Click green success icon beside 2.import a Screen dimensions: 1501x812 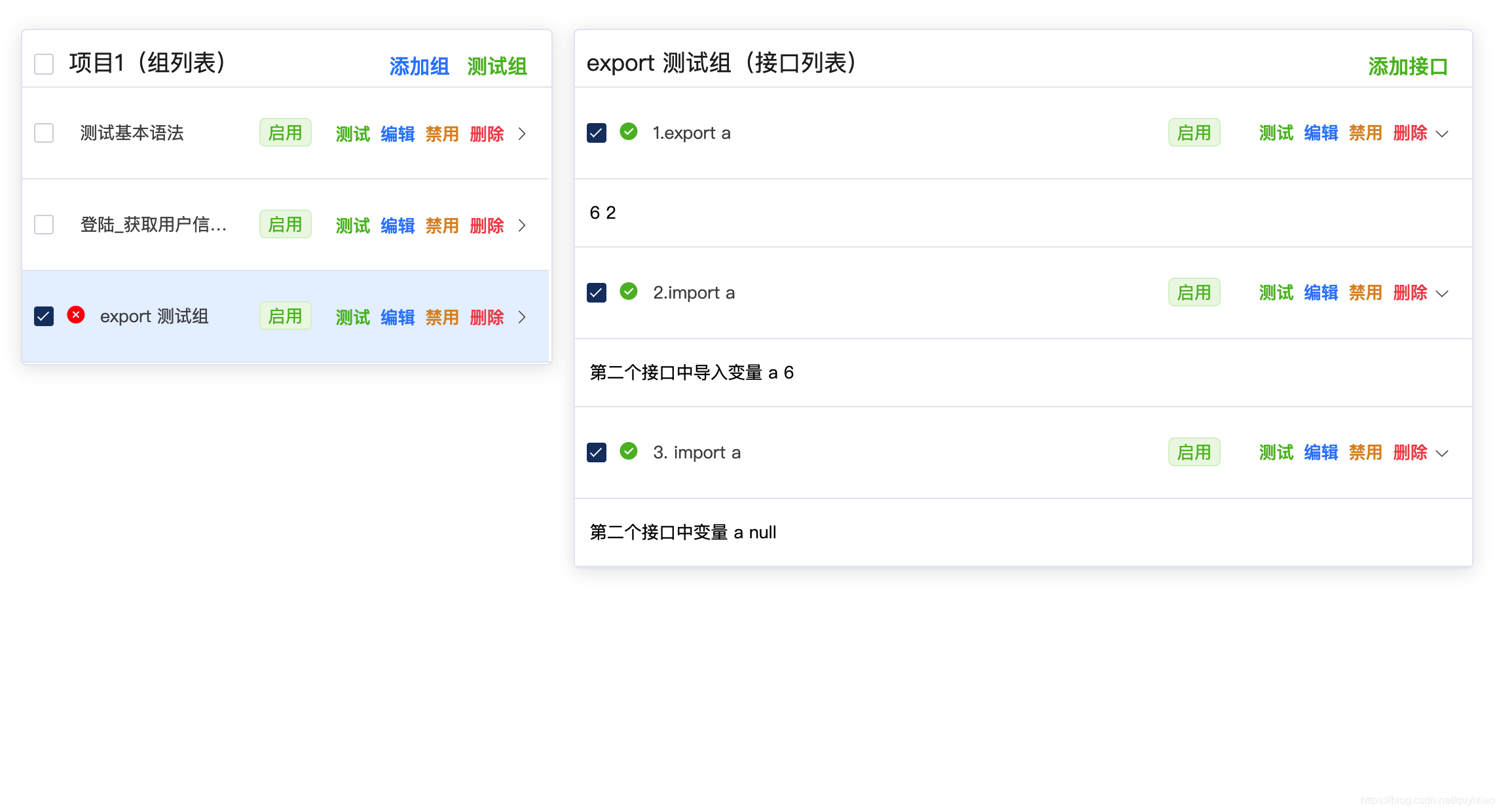629,291
